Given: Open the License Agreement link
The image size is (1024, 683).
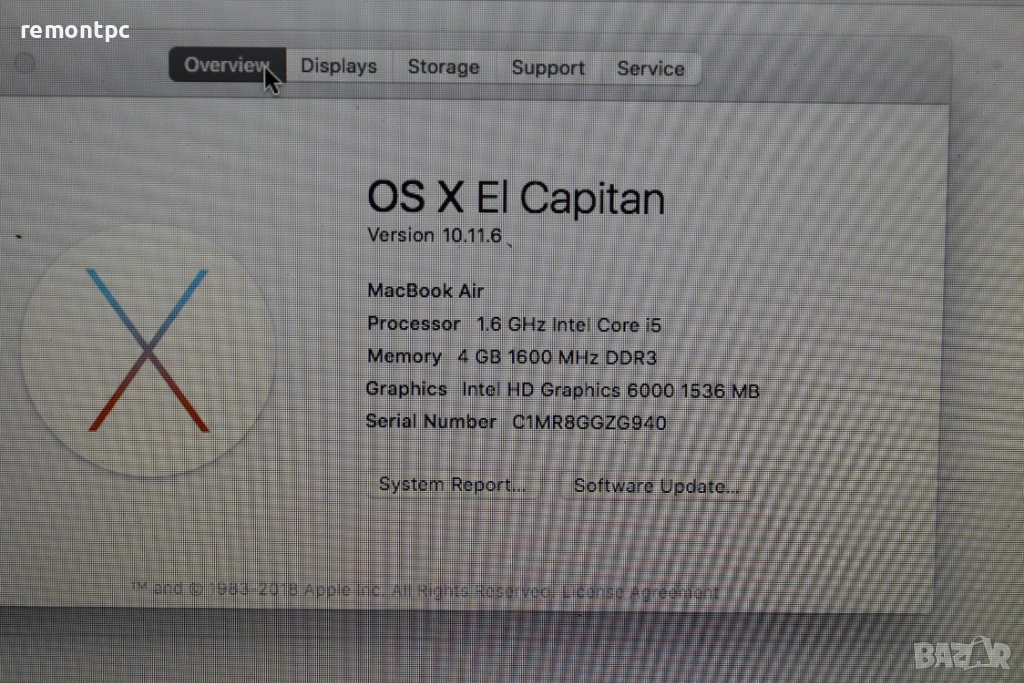Looking at the screenshot, I should (641, 592).
